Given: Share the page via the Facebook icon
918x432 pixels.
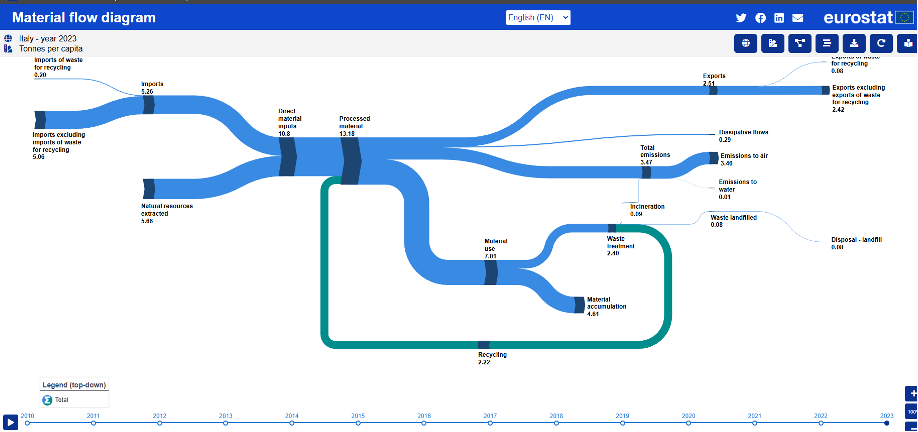Looking at the screenshot, I should tap(760, 18).
